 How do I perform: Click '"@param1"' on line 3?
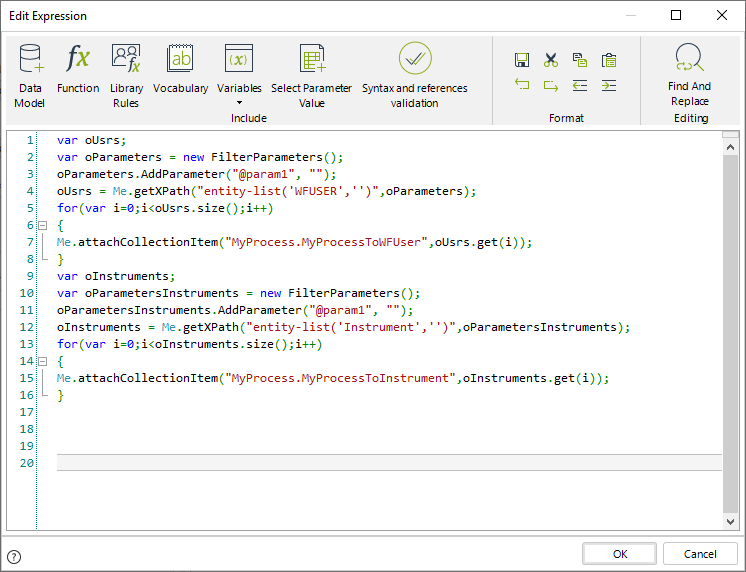(x=263, y=174)
